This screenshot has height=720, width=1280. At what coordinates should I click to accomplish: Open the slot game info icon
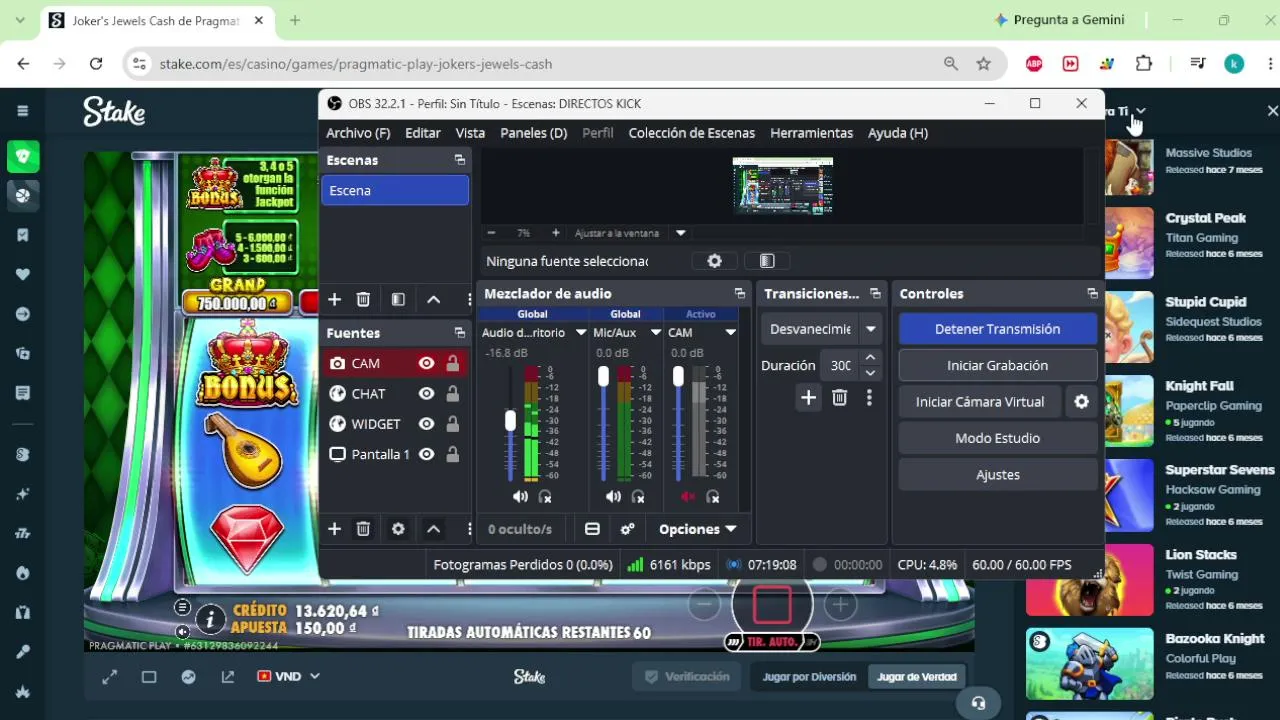pyautogui.click(x=210, y=620)
